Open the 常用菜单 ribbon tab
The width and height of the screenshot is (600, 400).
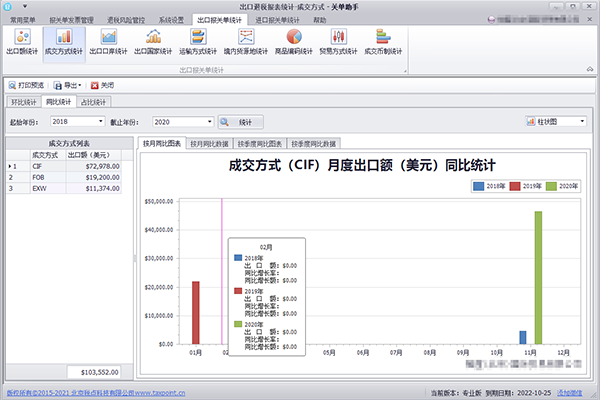point(23,20)
